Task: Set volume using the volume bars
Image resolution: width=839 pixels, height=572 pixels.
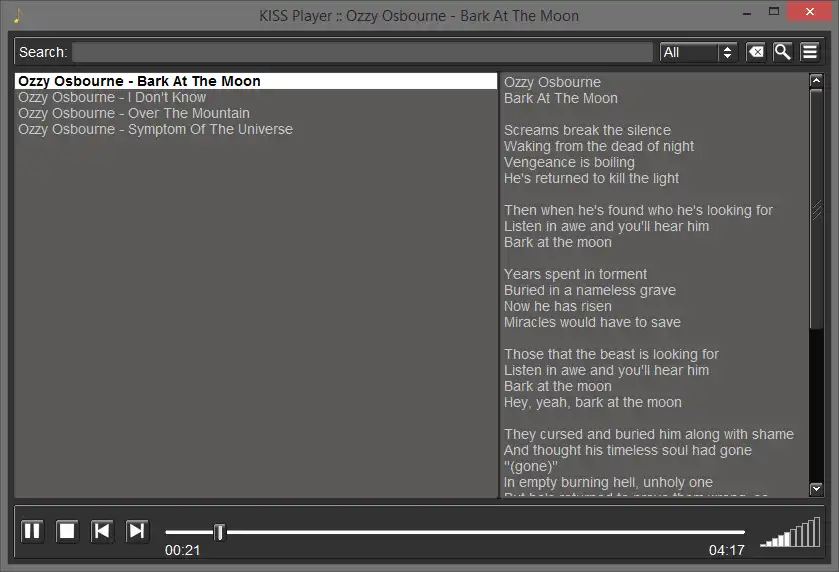Action: [x=790, y=532]
